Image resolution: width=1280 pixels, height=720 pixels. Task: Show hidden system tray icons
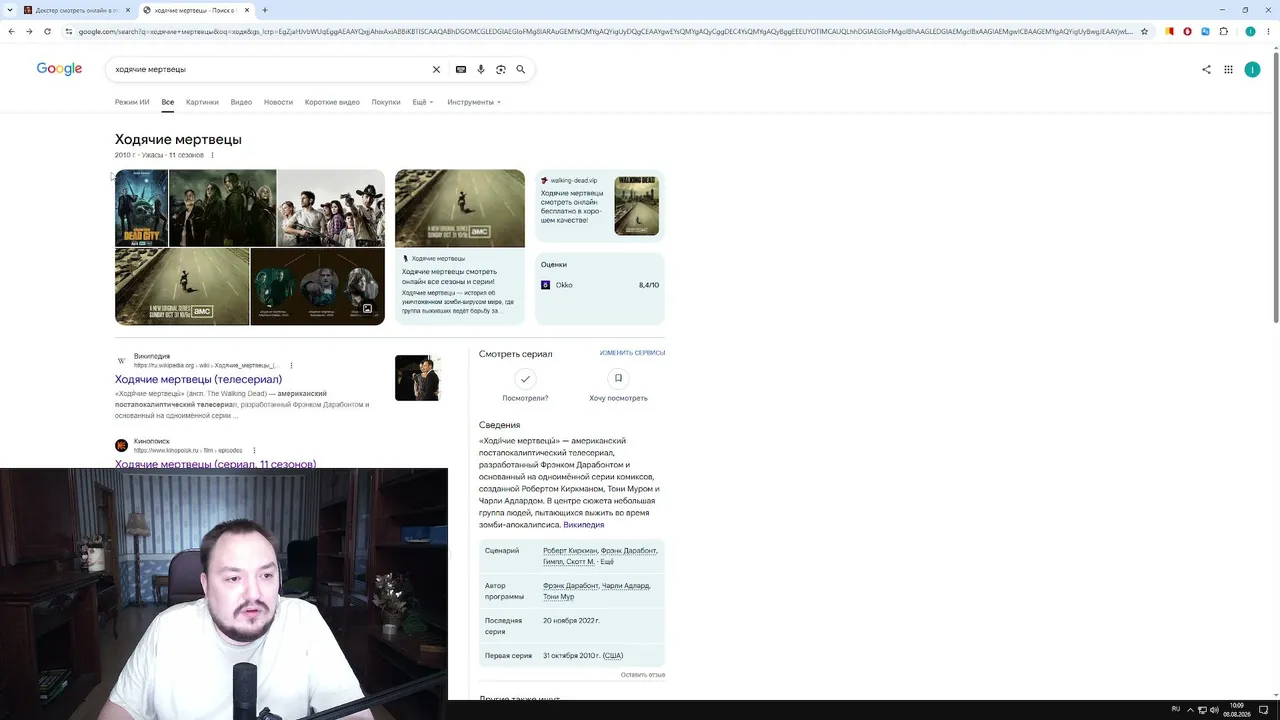click(1189, 710)
